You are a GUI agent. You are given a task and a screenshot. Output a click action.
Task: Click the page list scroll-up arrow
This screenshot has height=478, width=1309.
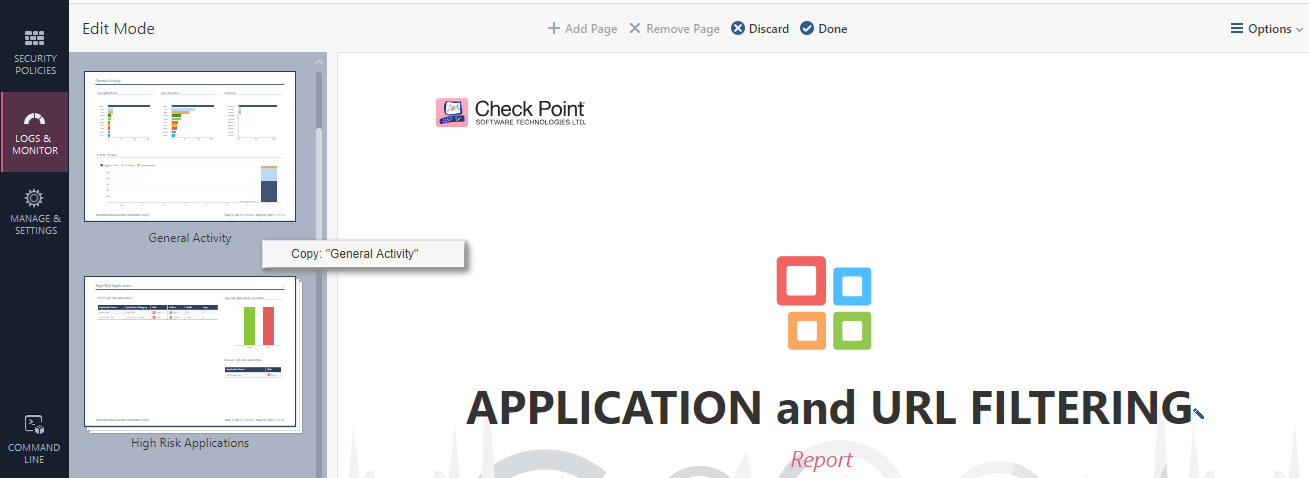click(x=319, y=62)
